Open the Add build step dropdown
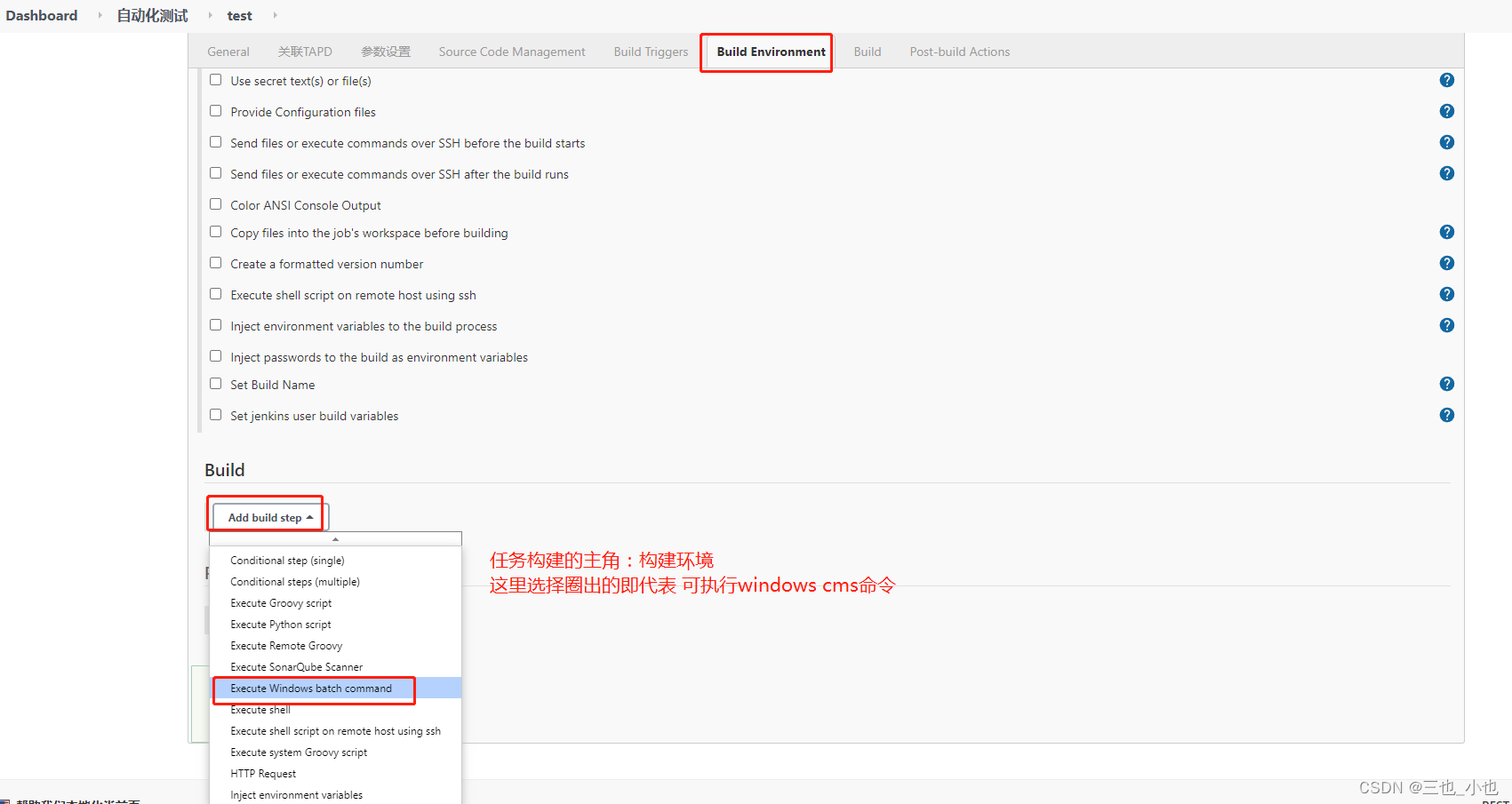 pos(270,517)
